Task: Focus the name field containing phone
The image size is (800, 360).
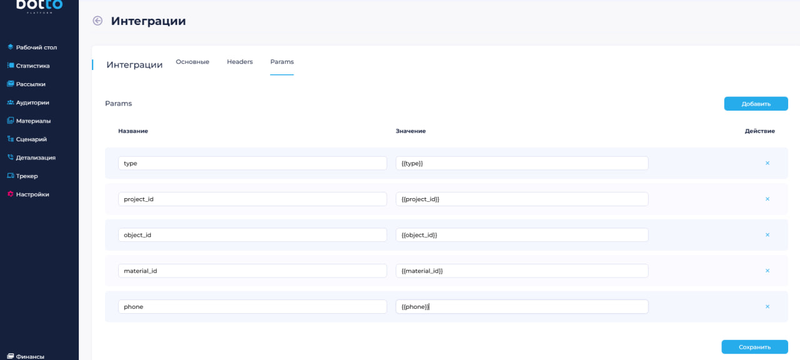Action: (252, 306)
